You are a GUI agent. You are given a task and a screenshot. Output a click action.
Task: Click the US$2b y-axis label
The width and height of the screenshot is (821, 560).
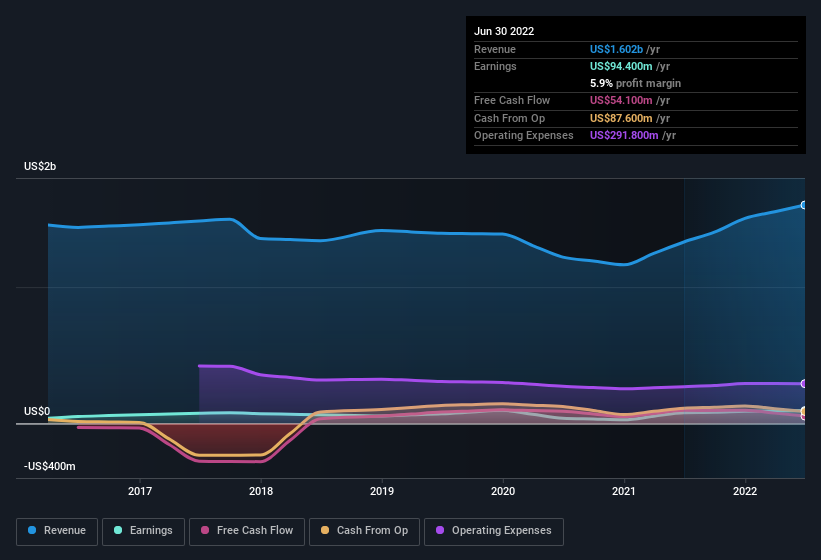click(x=40, y=166)
